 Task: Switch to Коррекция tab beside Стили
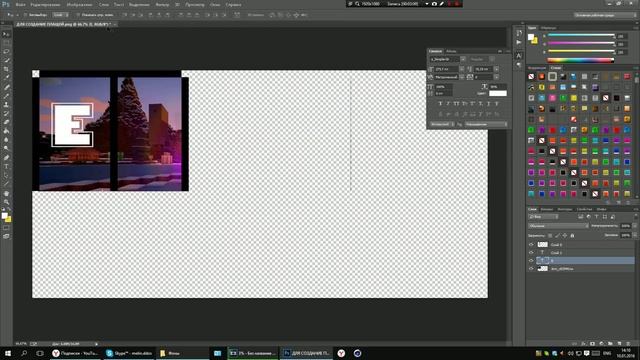tap(537, 68)
